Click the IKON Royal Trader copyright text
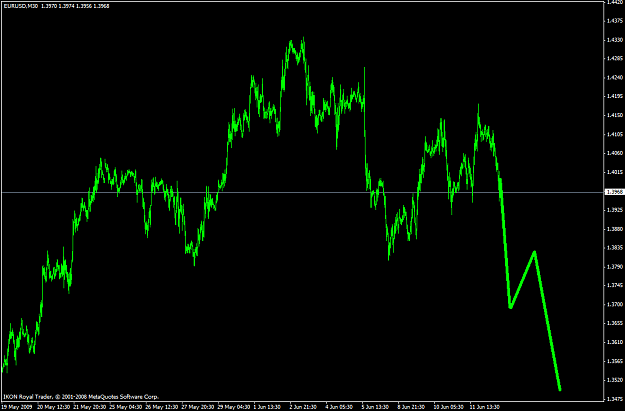Image resolution: width=625 pixels, height=411 pixels. [81, 397]
